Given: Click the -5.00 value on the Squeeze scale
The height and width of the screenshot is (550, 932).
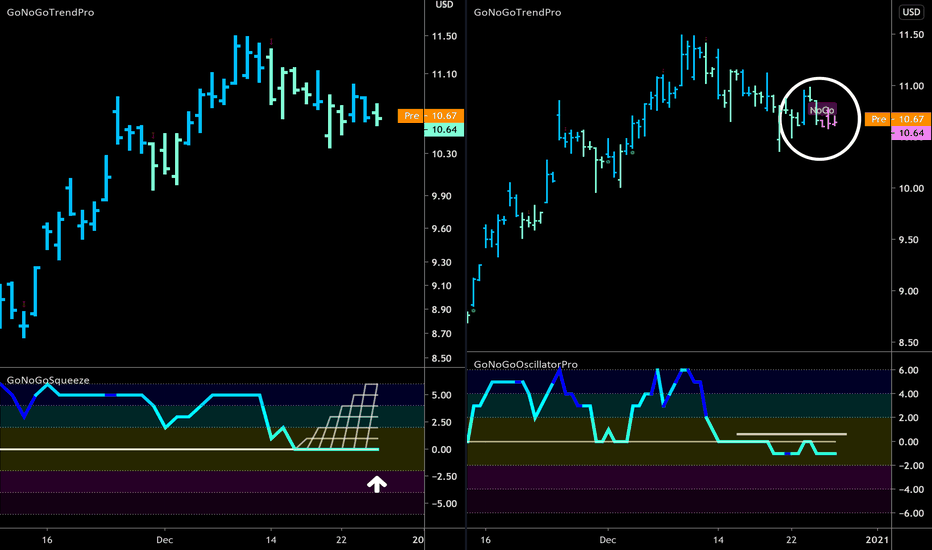Looking at the screenshot, I should point(443,504).
